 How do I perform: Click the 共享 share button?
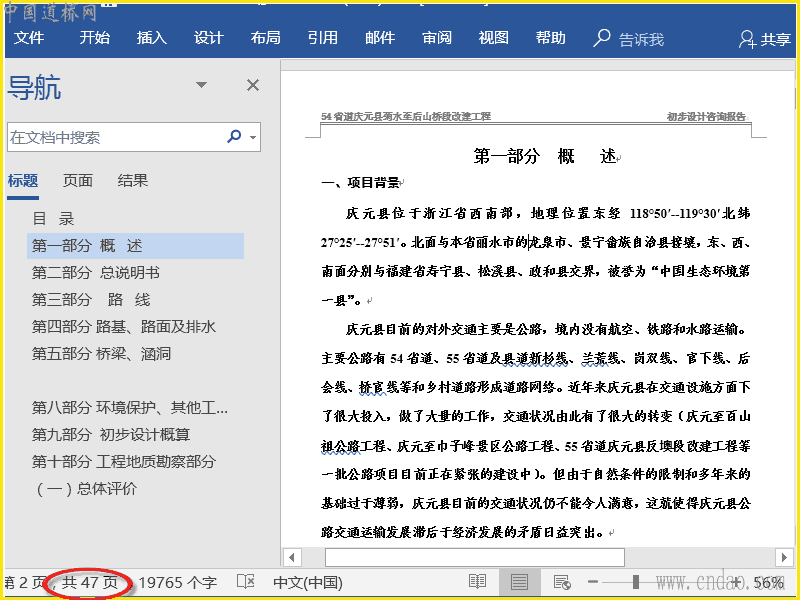click(x=765, y=39)
